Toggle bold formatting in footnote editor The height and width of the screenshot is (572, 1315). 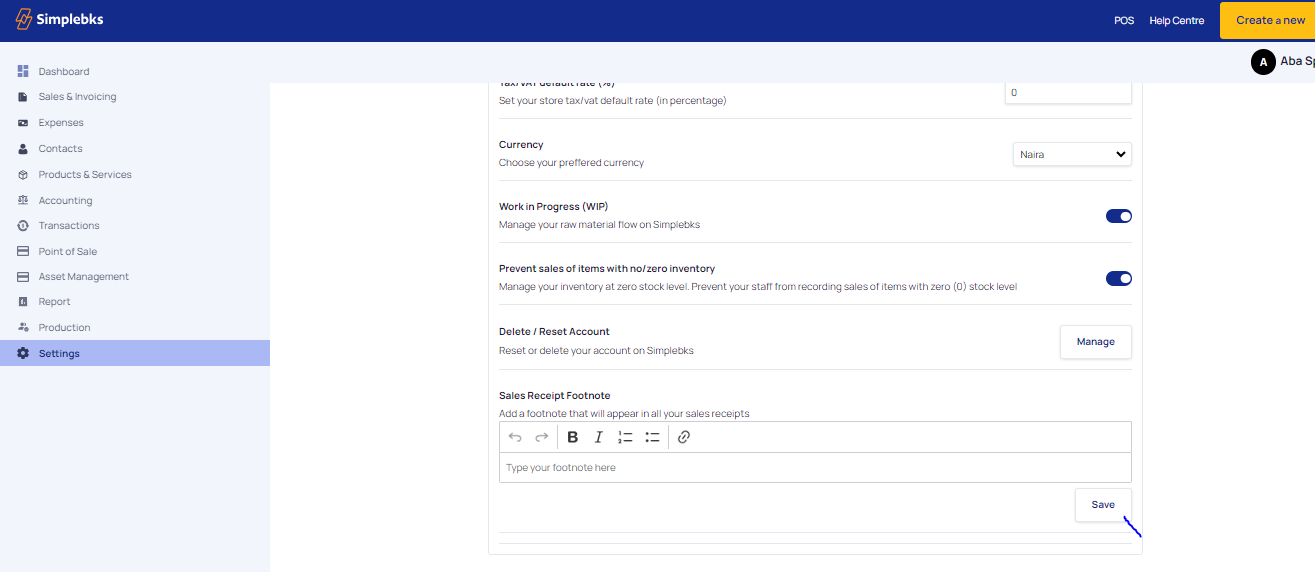tap(573, 437)
